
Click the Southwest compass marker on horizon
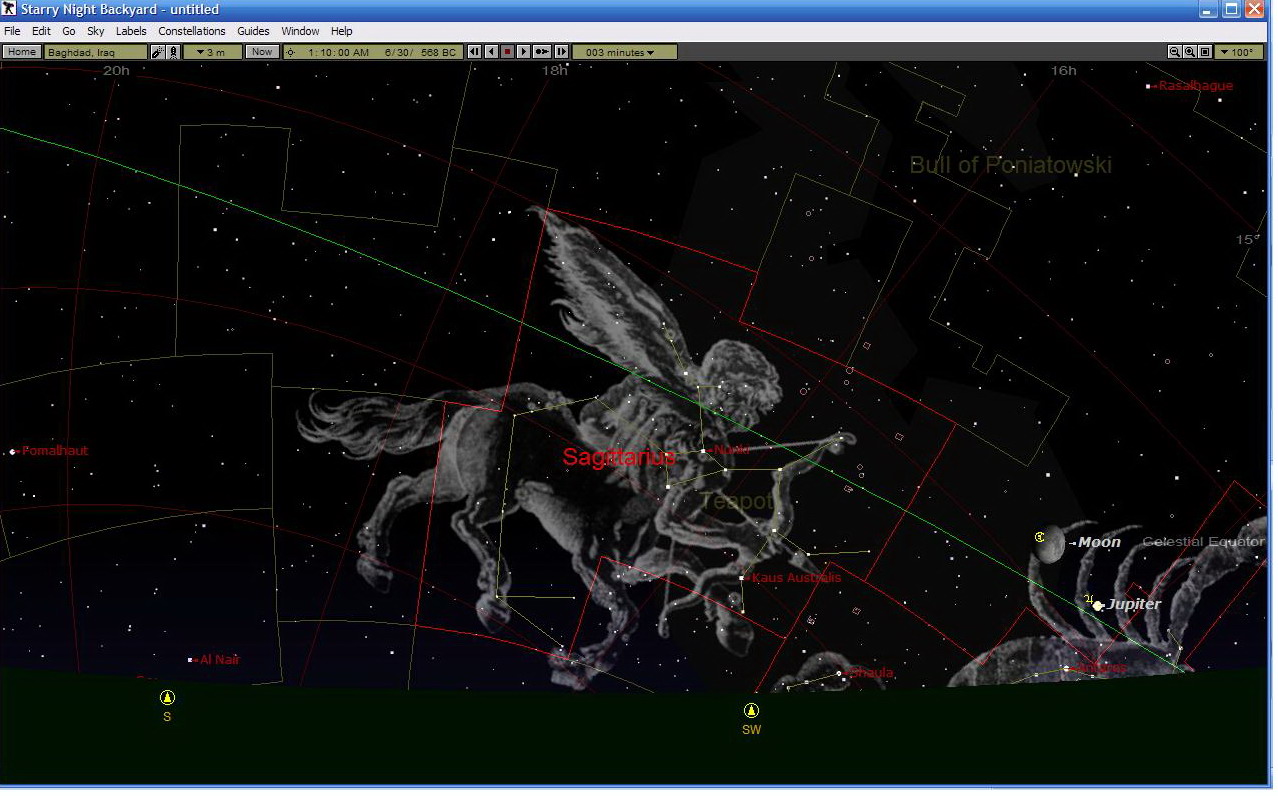[x=751, y=711]
